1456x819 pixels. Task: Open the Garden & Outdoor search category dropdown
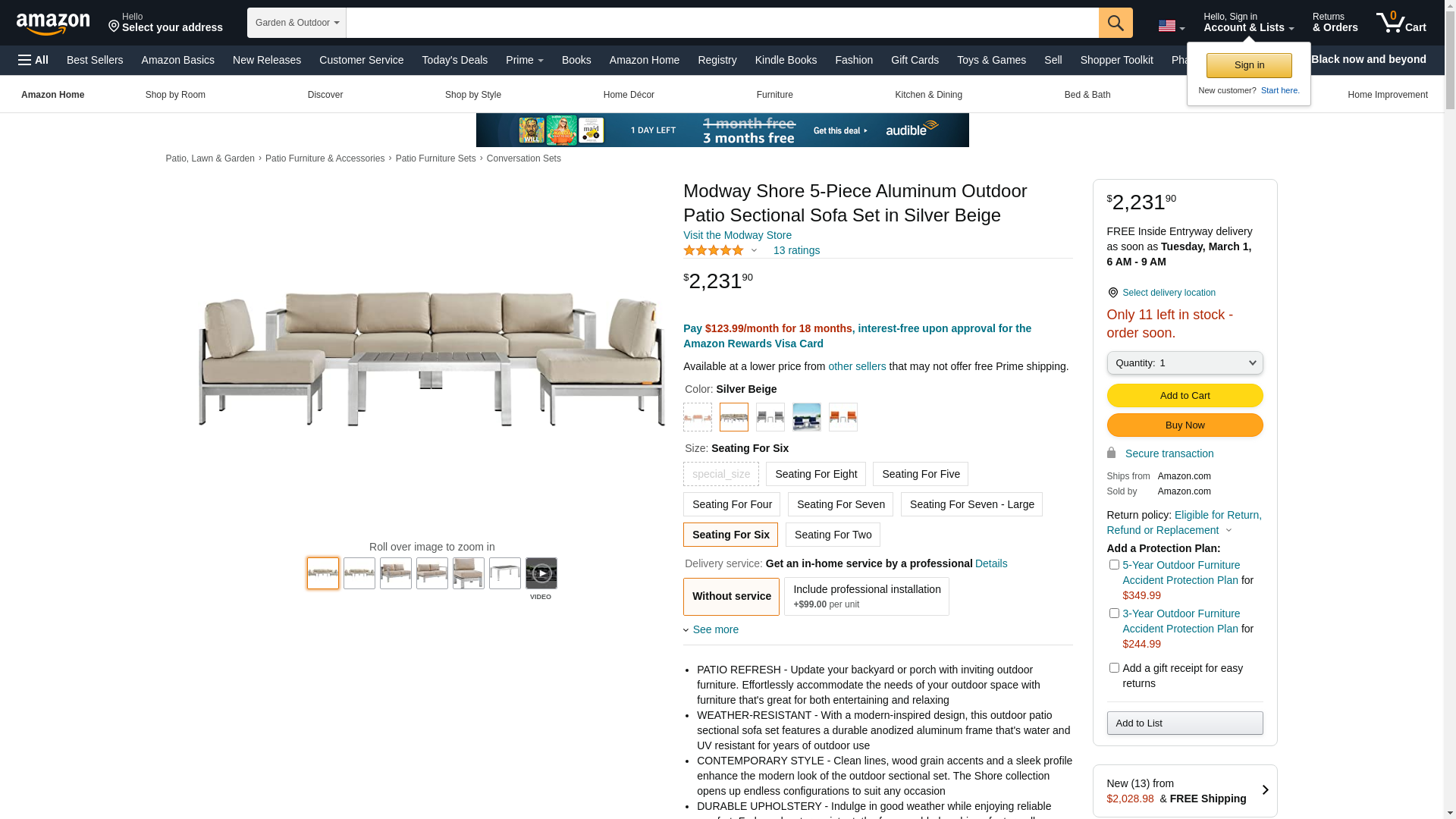(297, 23)
